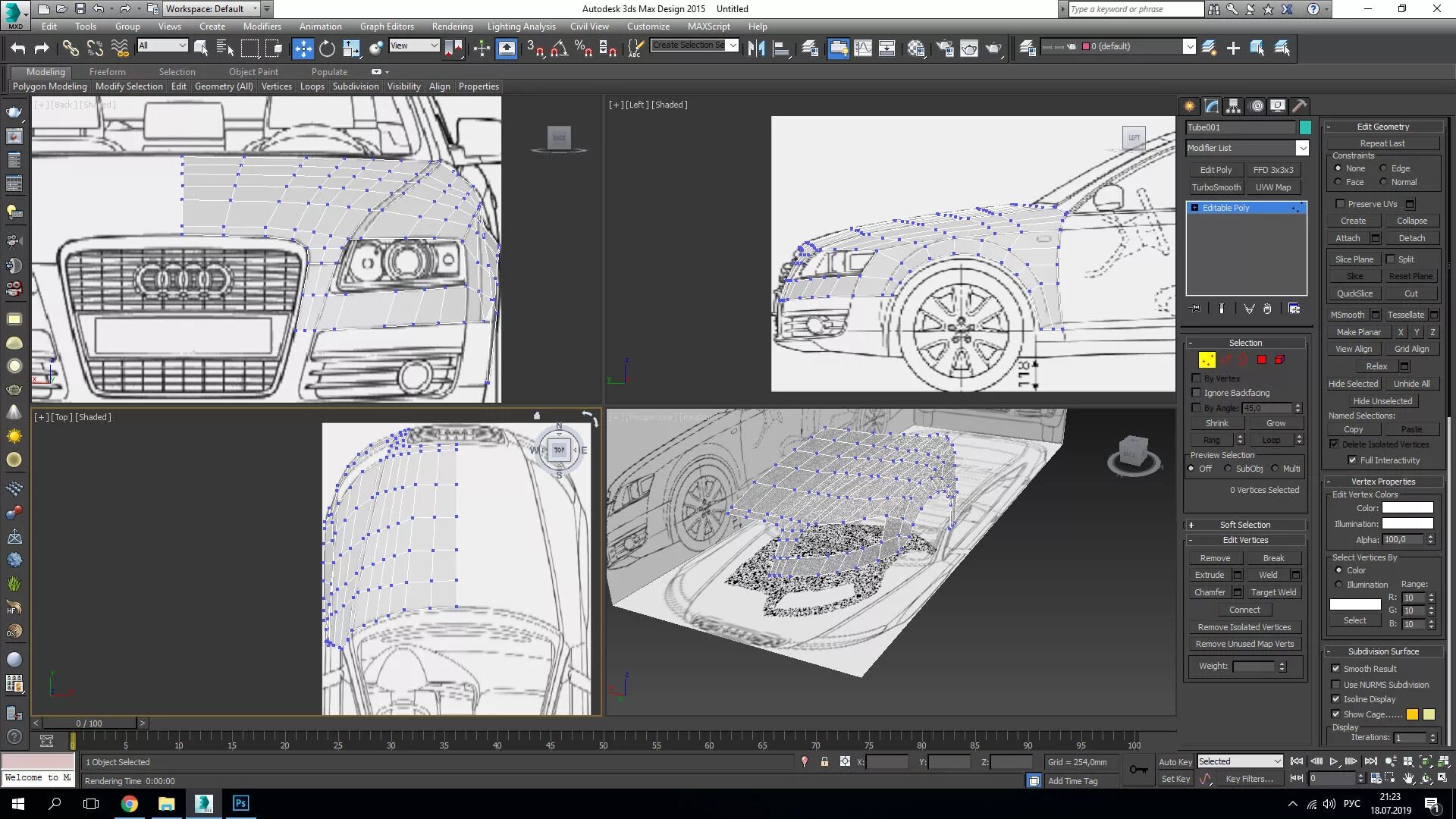The width and height of the screenshot is (1456, 819).
Task: Click the Target Weld button
Action: 1273,592
